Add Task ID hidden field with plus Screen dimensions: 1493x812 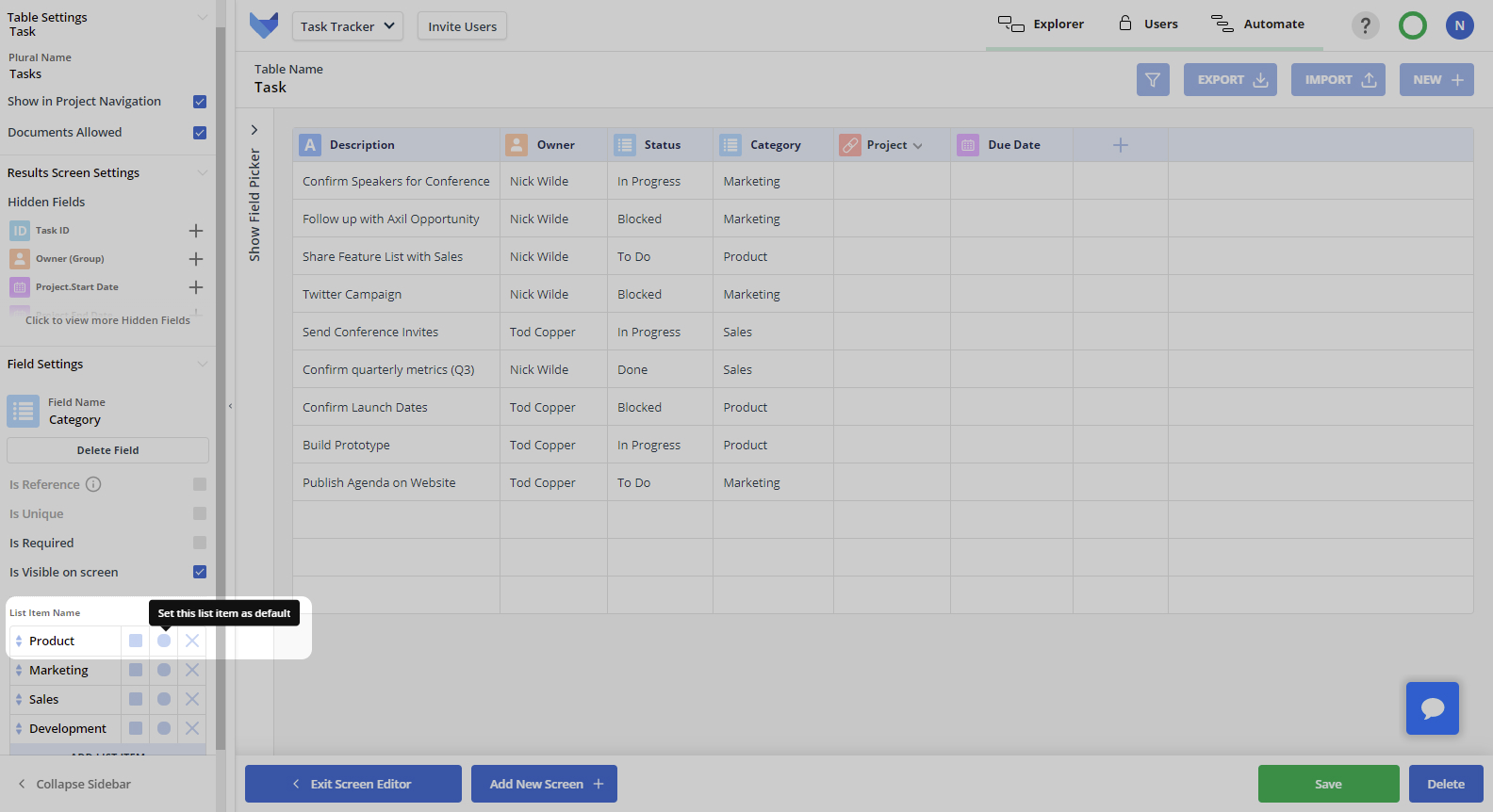(x=196, y=231)
